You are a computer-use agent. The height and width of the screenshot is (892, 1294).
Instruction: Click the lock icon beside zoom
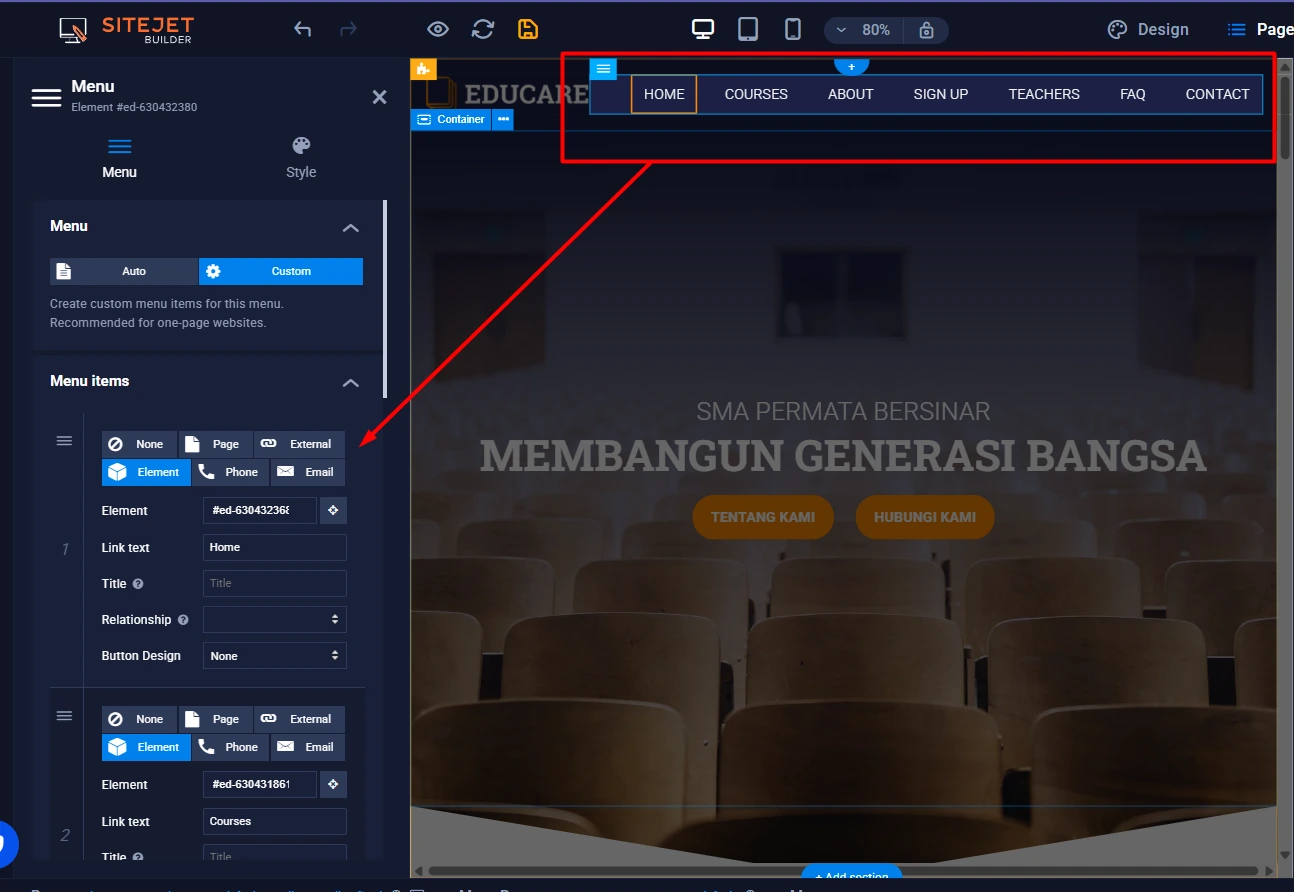point(926,30)
